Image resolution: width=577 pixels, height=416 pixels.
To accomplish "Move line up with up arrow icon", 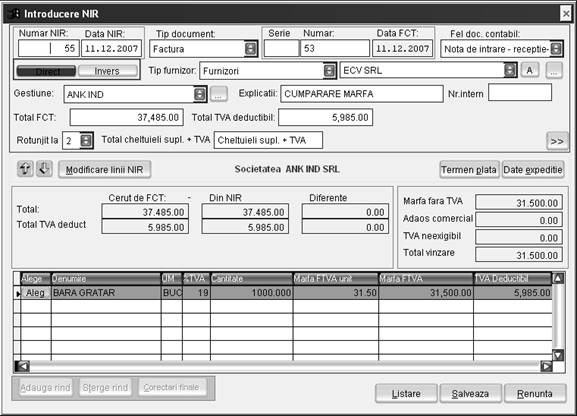I will pos(25,169).
